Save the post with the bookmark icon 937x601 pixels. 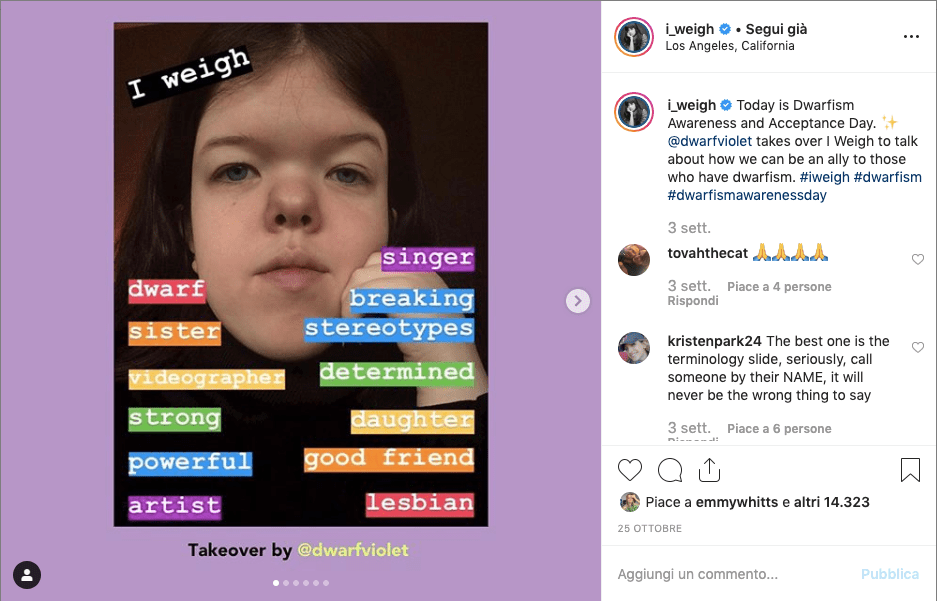(x=910, y=470)
